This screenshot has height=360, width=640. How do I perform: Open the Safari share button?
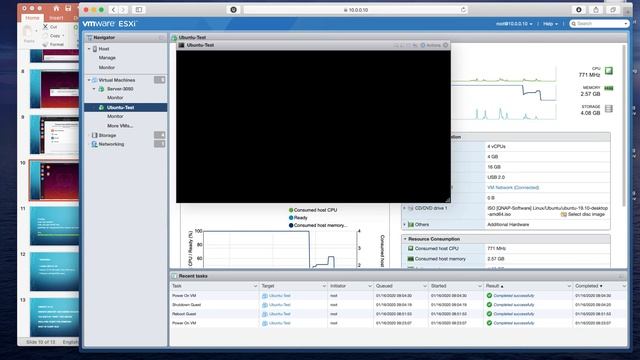coord(596,9)
